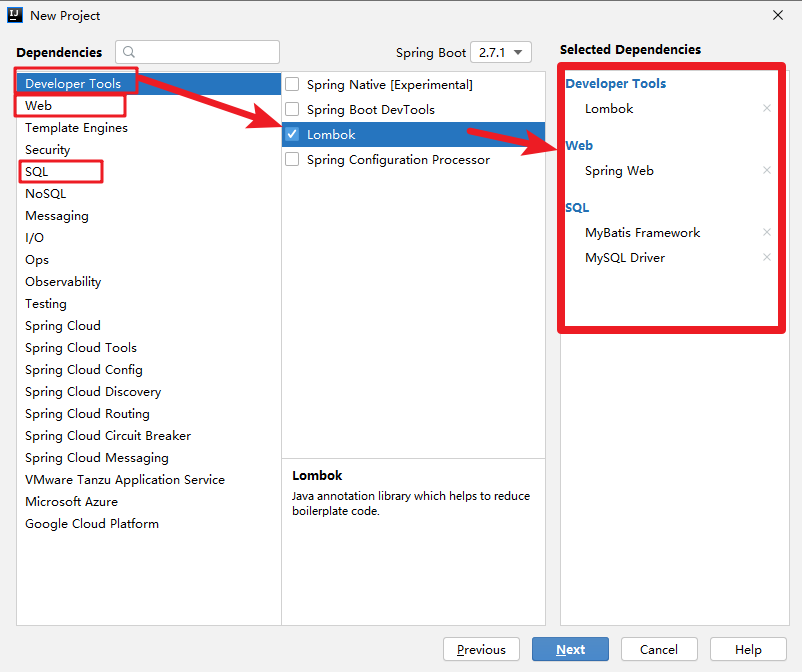
Task: Select Template Engines category
Action: [149, 127]
